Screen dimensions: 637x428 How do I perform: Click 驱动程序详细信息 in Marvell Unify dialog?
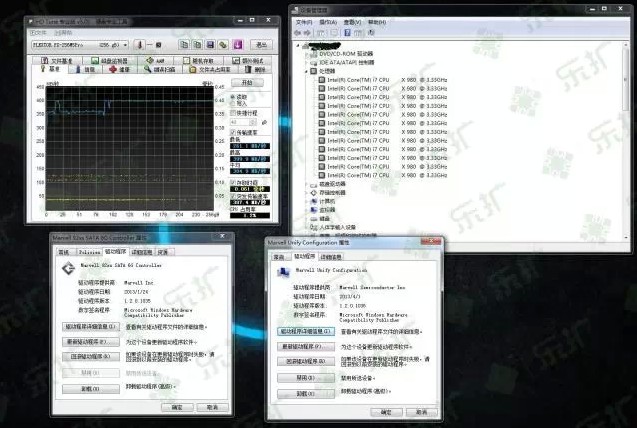(x=306, y=331)
